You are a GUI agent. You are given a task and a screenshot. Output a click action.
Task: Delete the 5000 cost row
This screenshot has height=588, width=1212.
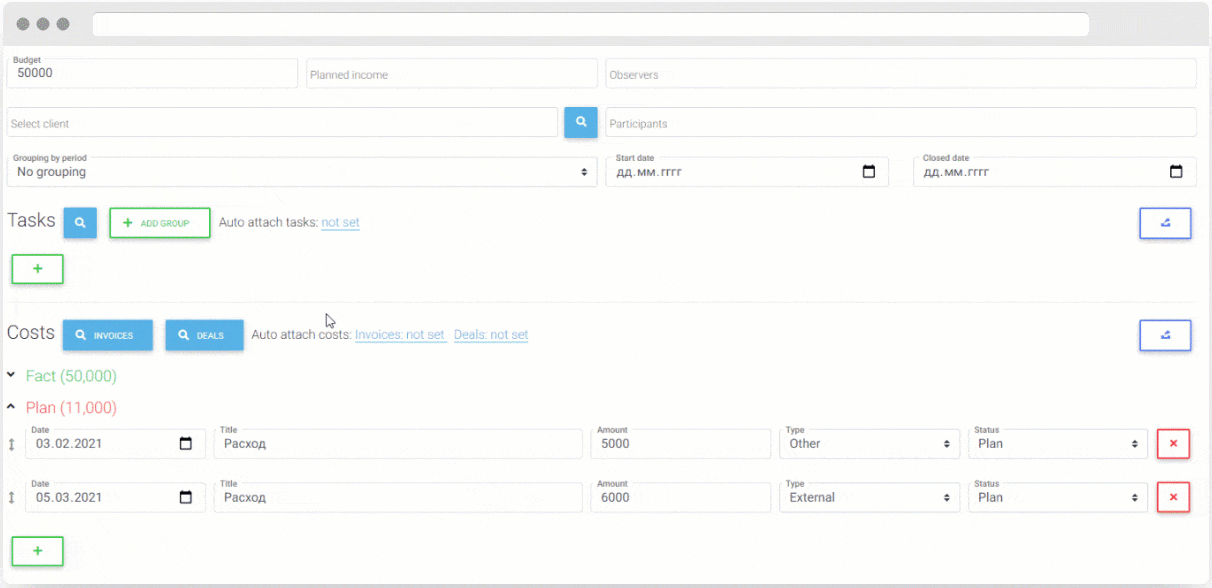1173,444
